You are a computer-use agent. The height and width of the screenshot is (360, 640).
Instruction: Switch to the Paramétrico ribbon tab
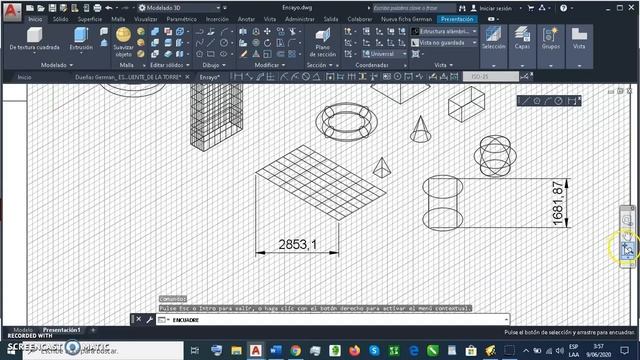click(181, 19)
